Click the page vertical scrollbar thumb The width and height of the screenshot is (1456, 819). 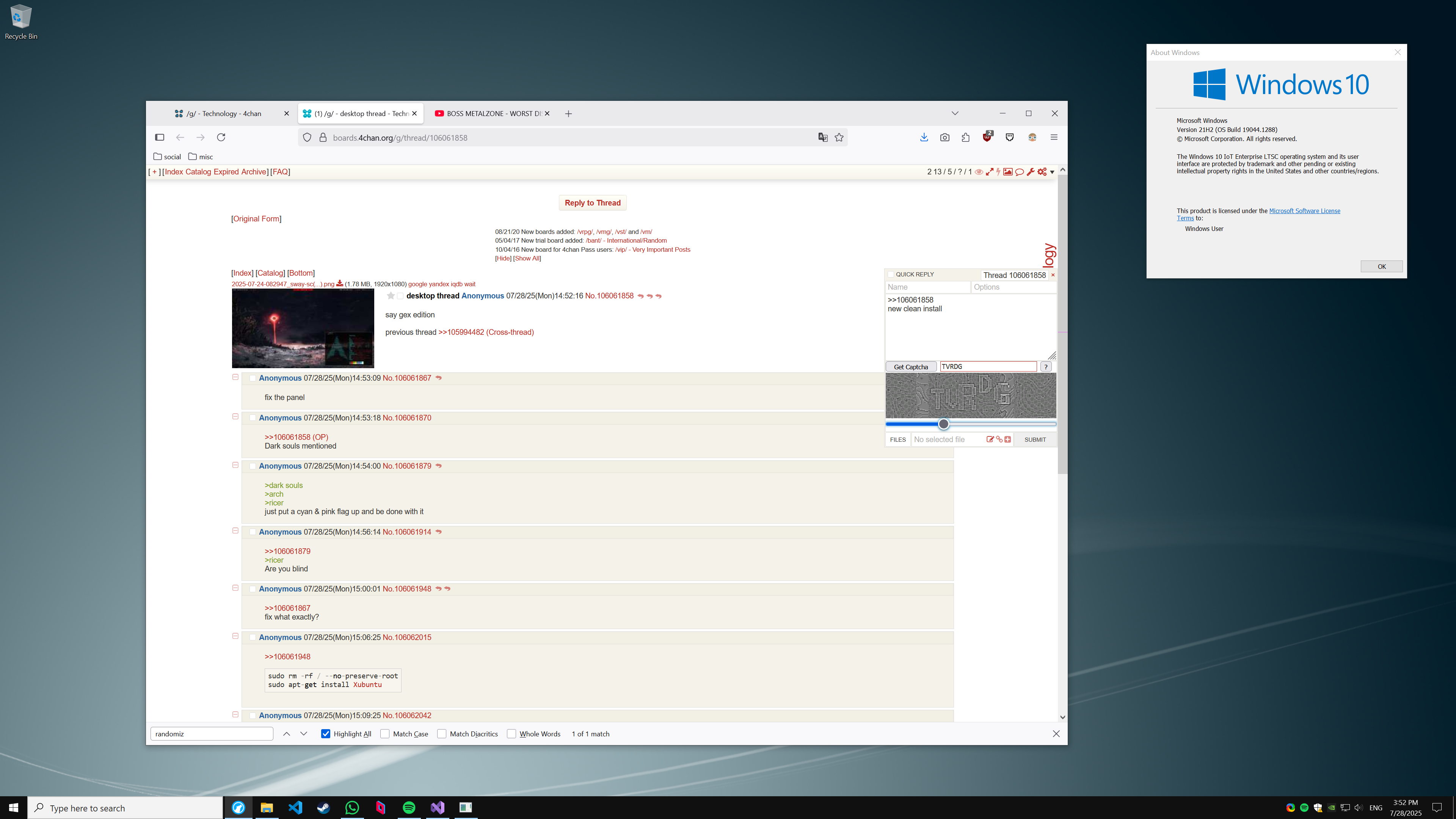tap(1062, 325)
